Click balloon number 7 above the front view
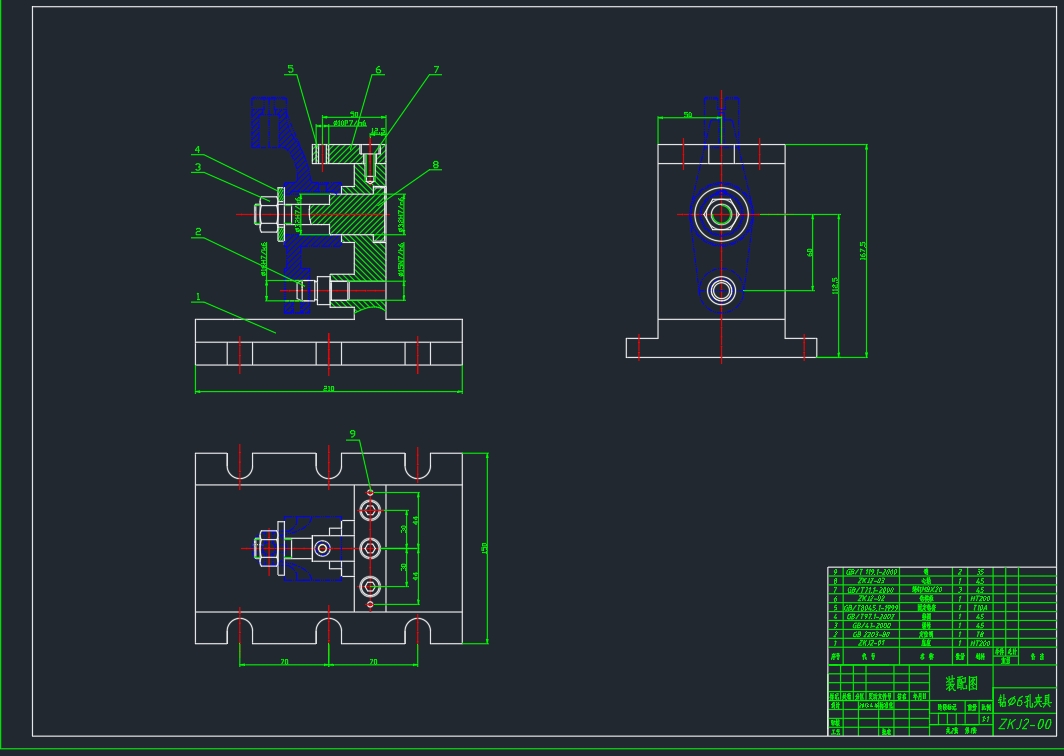 point(436,70)
